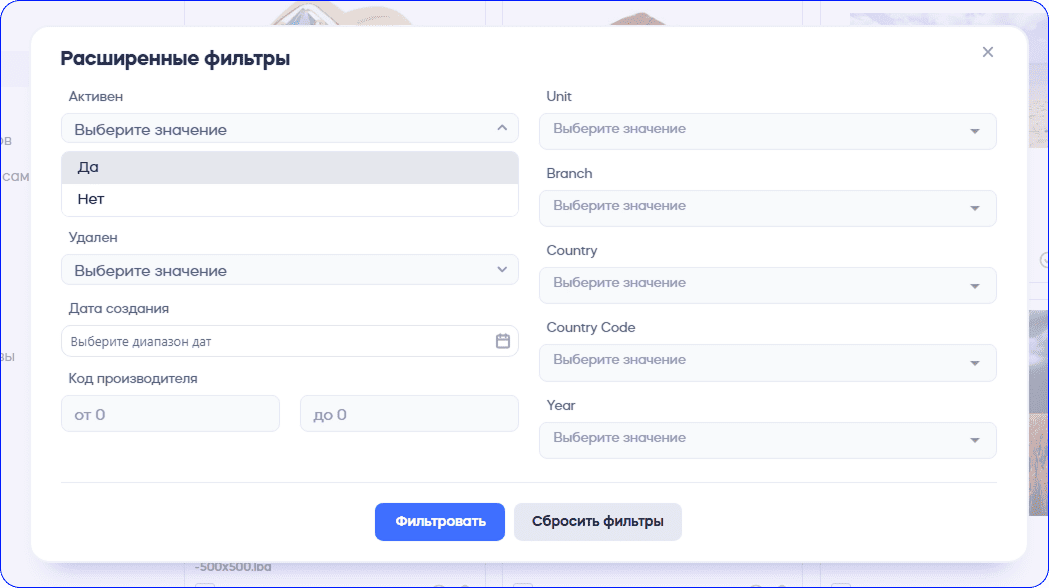The height and width of the screenshot is (588, 1049).
Task: Click the Активен select box placeholder
Action: (150, 130)
